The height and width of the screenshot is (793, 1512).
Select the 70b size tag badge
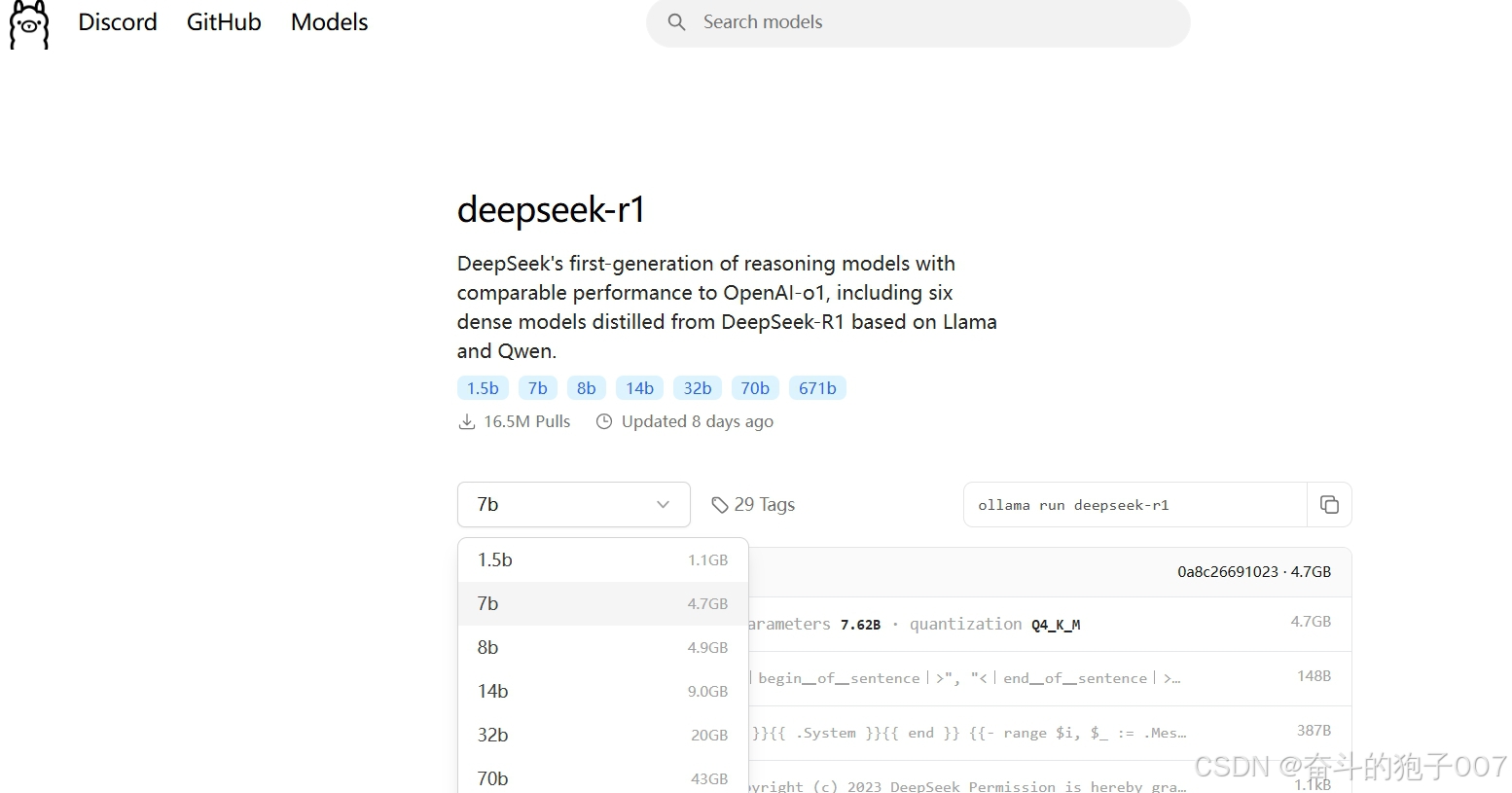coord(755,388)
